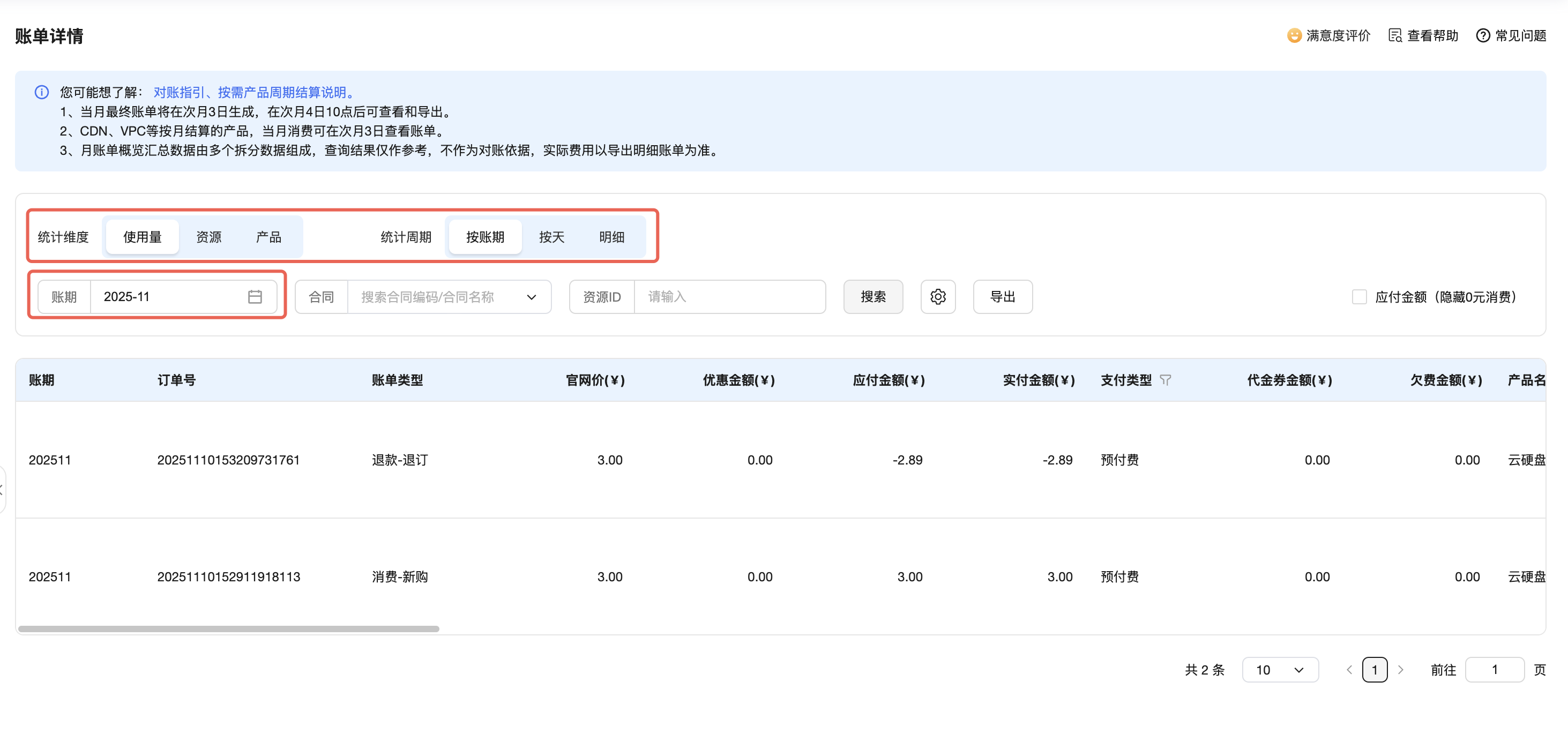The height and width of the screenshot is (749, 1568).
Task: Select 明细 statistics period tab
Action: tap(611, 237)
